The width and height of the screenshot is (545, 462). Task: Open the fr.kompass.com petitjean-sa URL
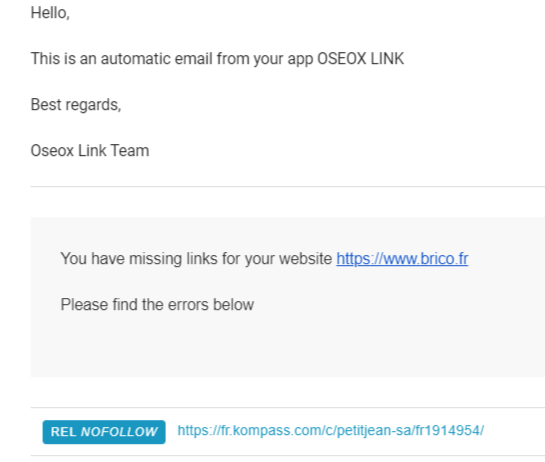click(x=331, y=431)
